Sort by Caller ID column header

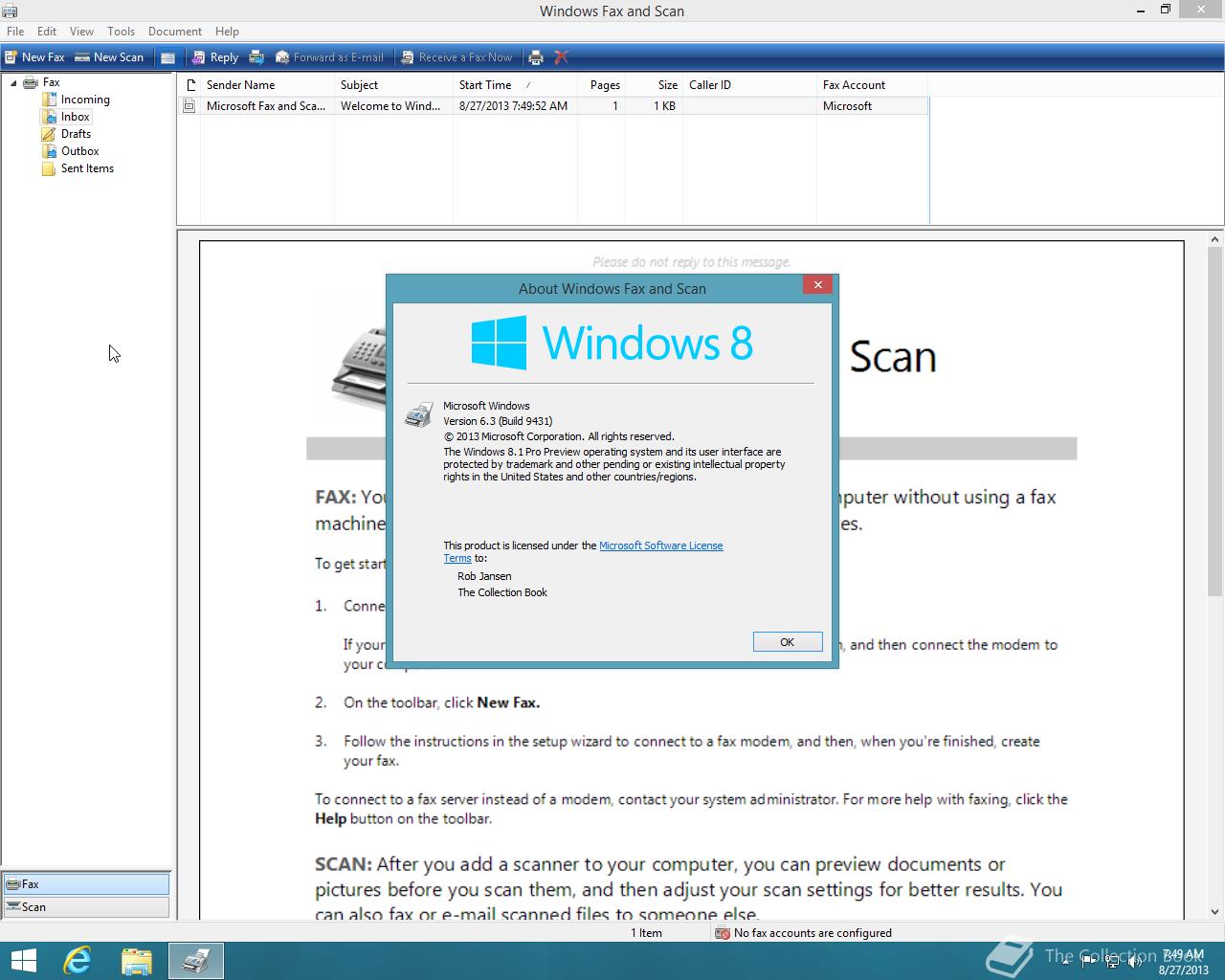[749, 85]
